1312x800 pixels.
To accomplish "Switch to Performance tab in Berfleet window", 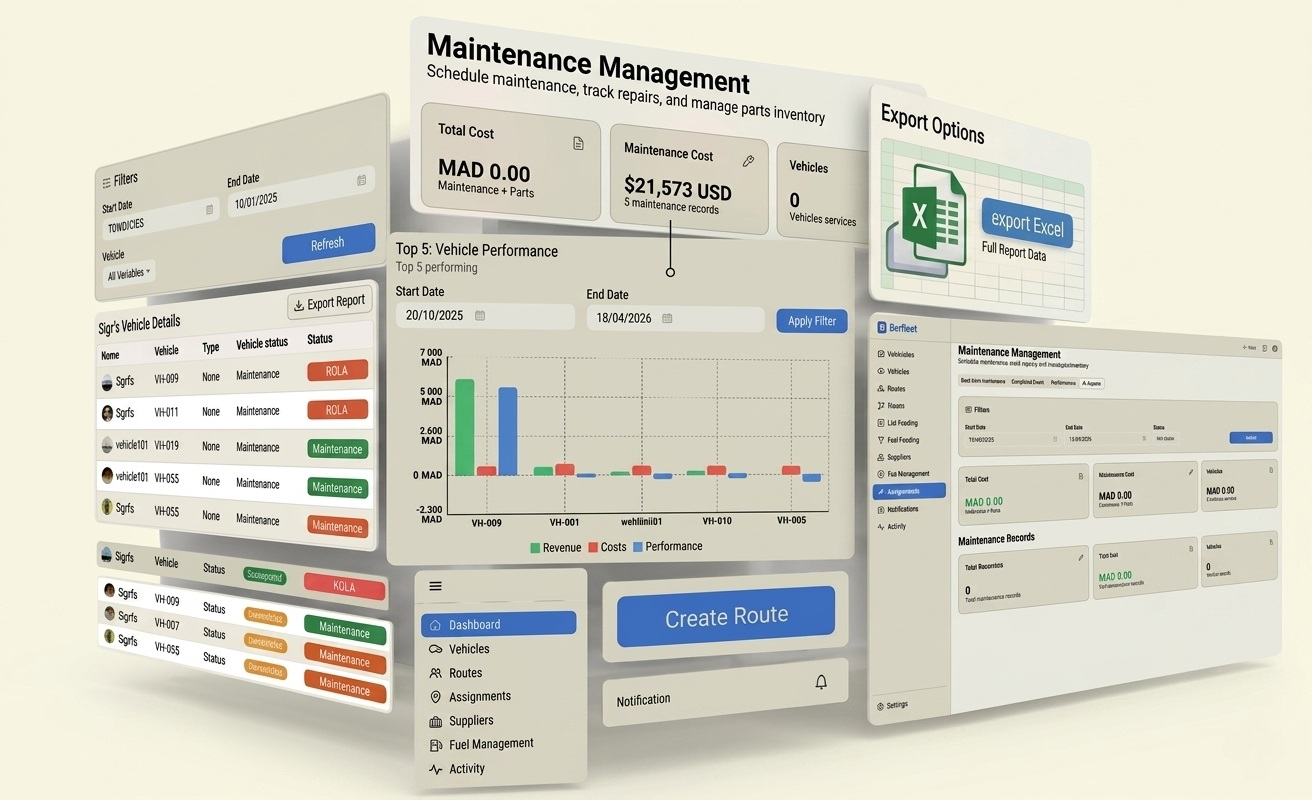I will (x=1063, y=382).
